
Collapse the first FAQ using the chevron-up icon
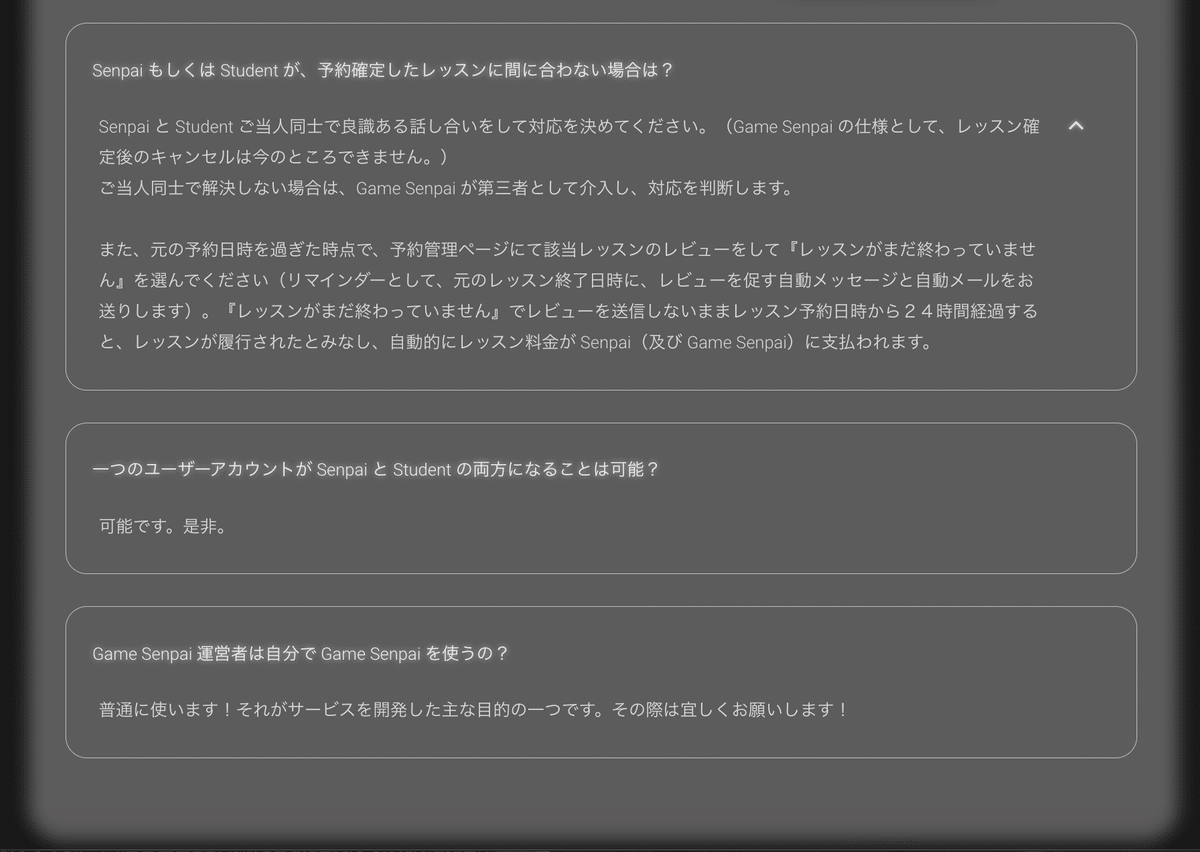point(1076,126)
